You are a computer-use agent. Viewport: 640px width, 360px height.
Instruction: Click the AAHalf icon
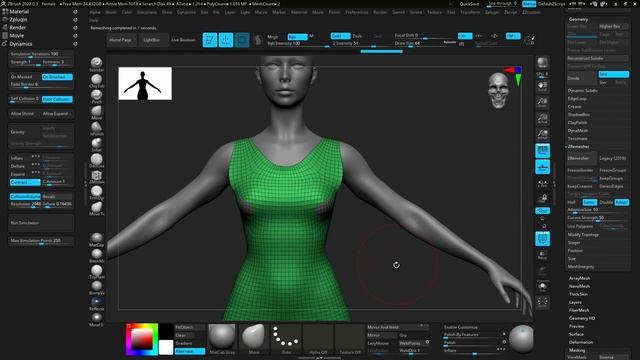click(542, 134)
